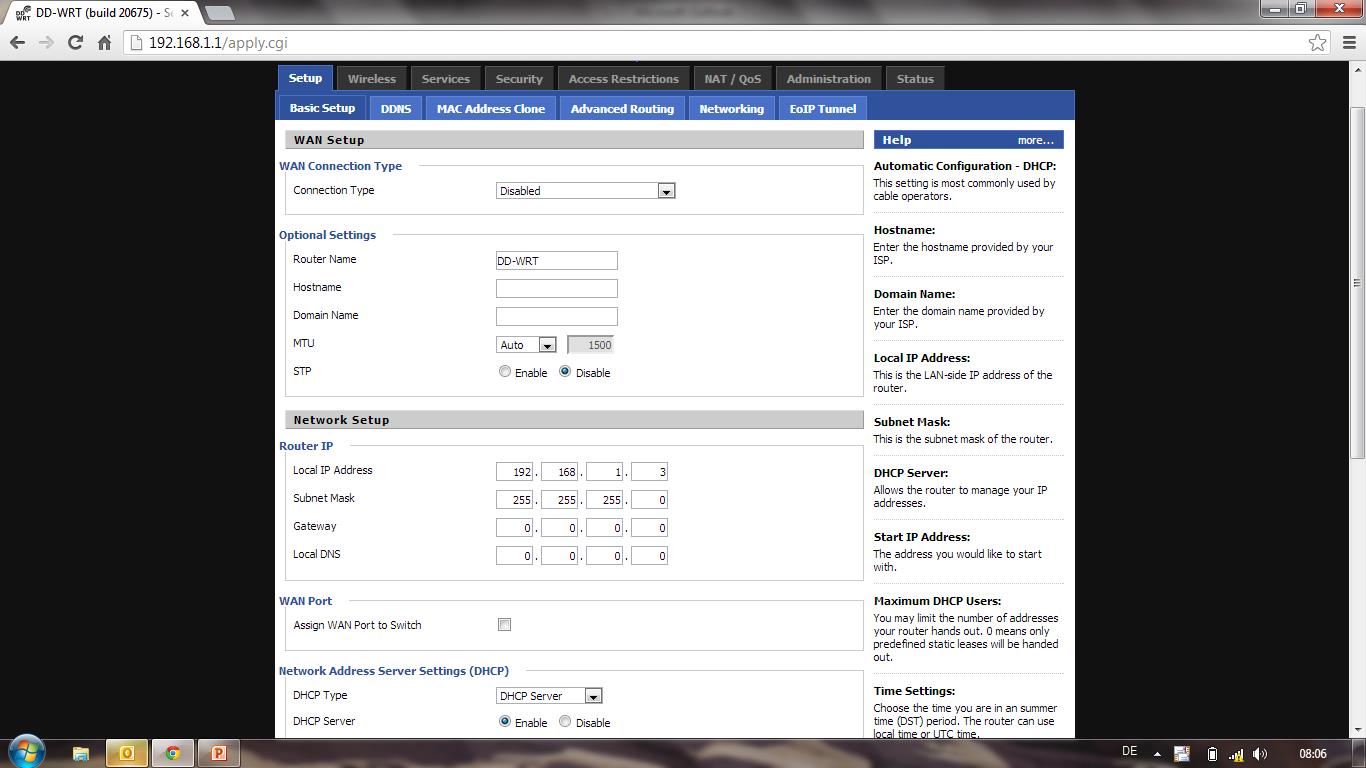The height and width of the screenshot is (768, 1366).
Task: Bookmark this page with the star icon
Action: click(1317, 42)
